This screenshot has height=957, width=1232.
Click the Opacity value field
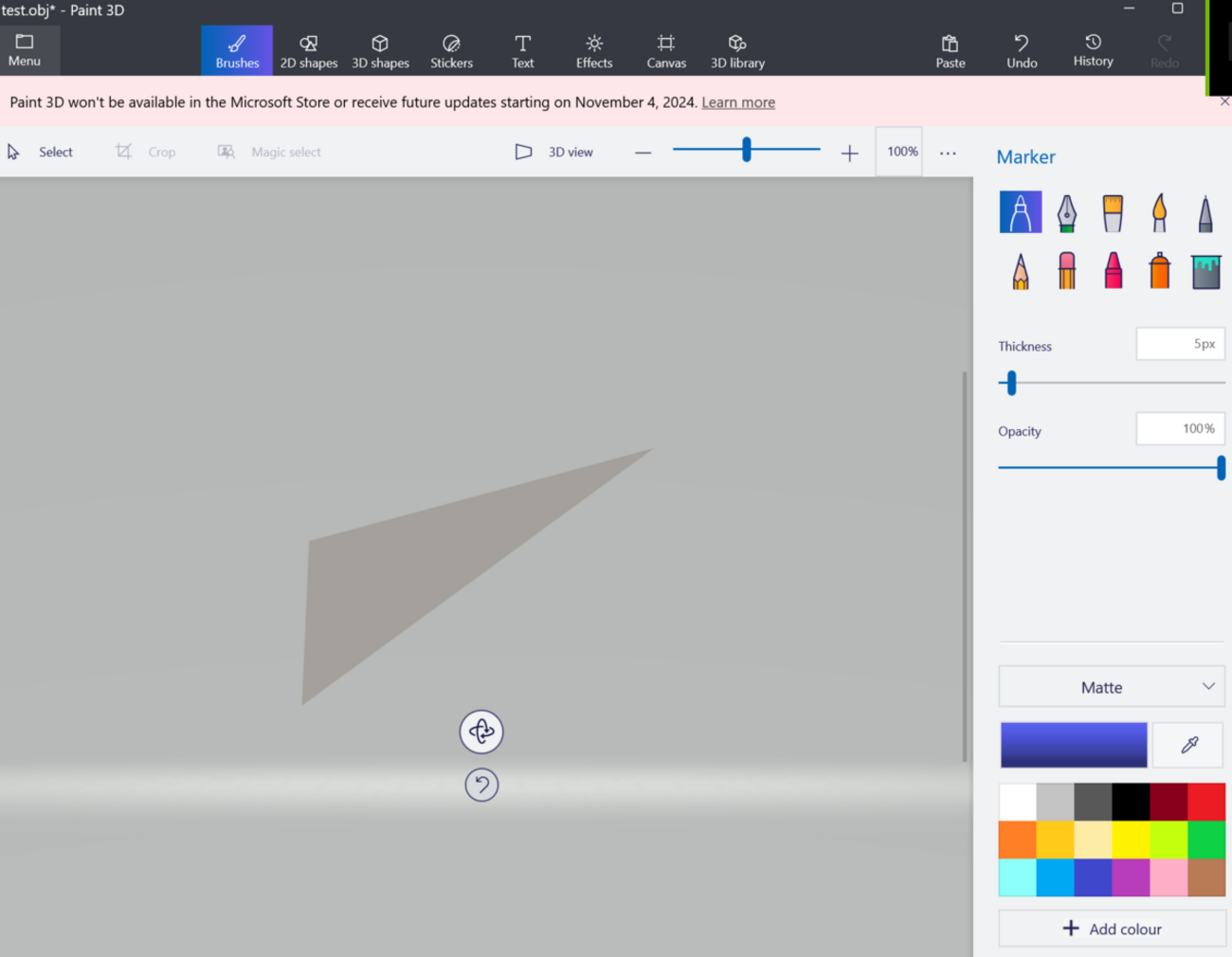[x=1180, y=428]
